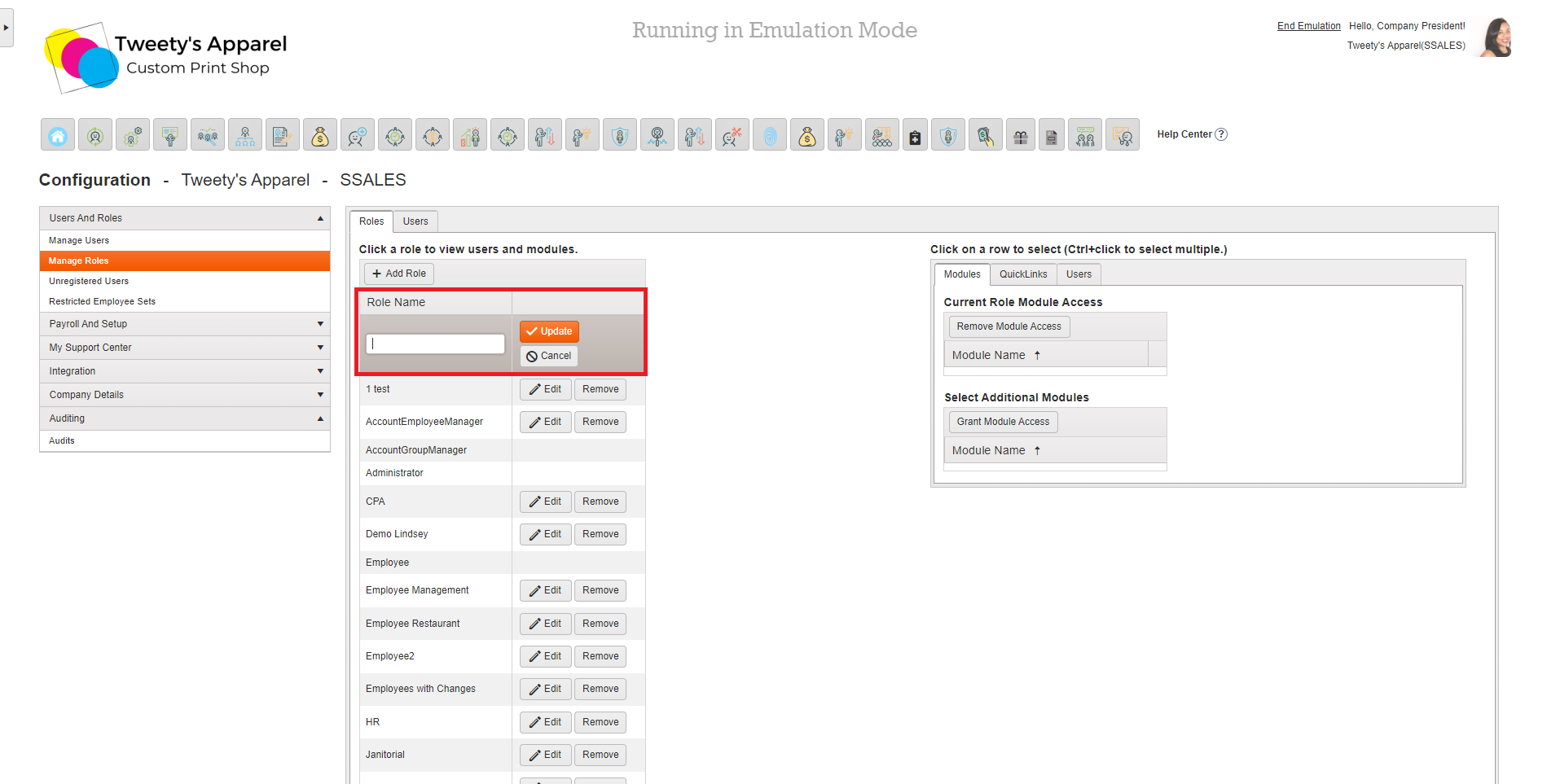This screenshot has width=1547, height=784.
Task: Open the organization chart hierarchy icon
Action: (x=245, y=135)
